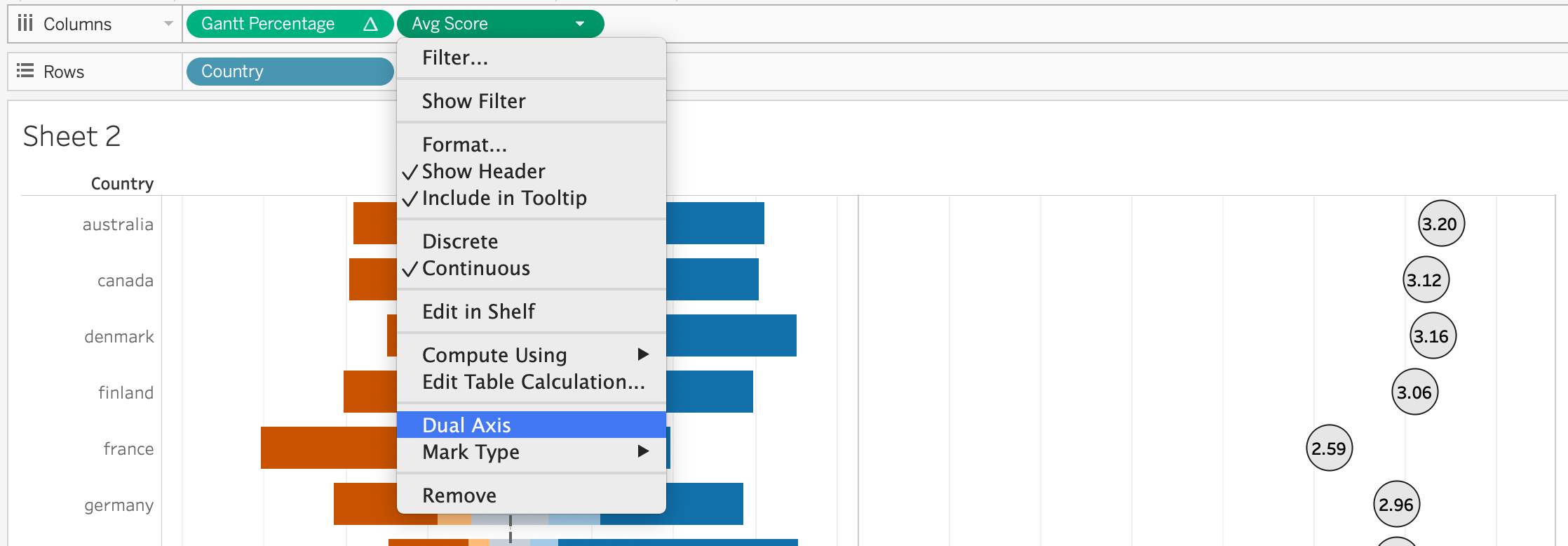Click the blue bar for canada

[712, 279]
